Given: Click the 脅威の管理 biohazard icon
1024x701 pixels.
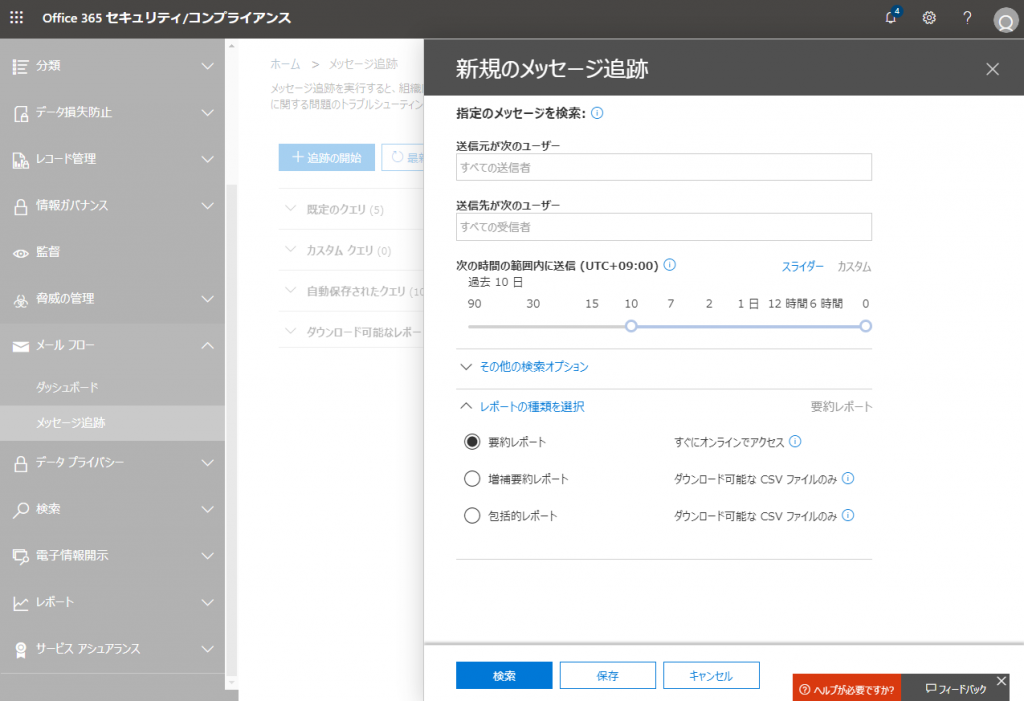Looking at the screenshot, I should [21, 300].
